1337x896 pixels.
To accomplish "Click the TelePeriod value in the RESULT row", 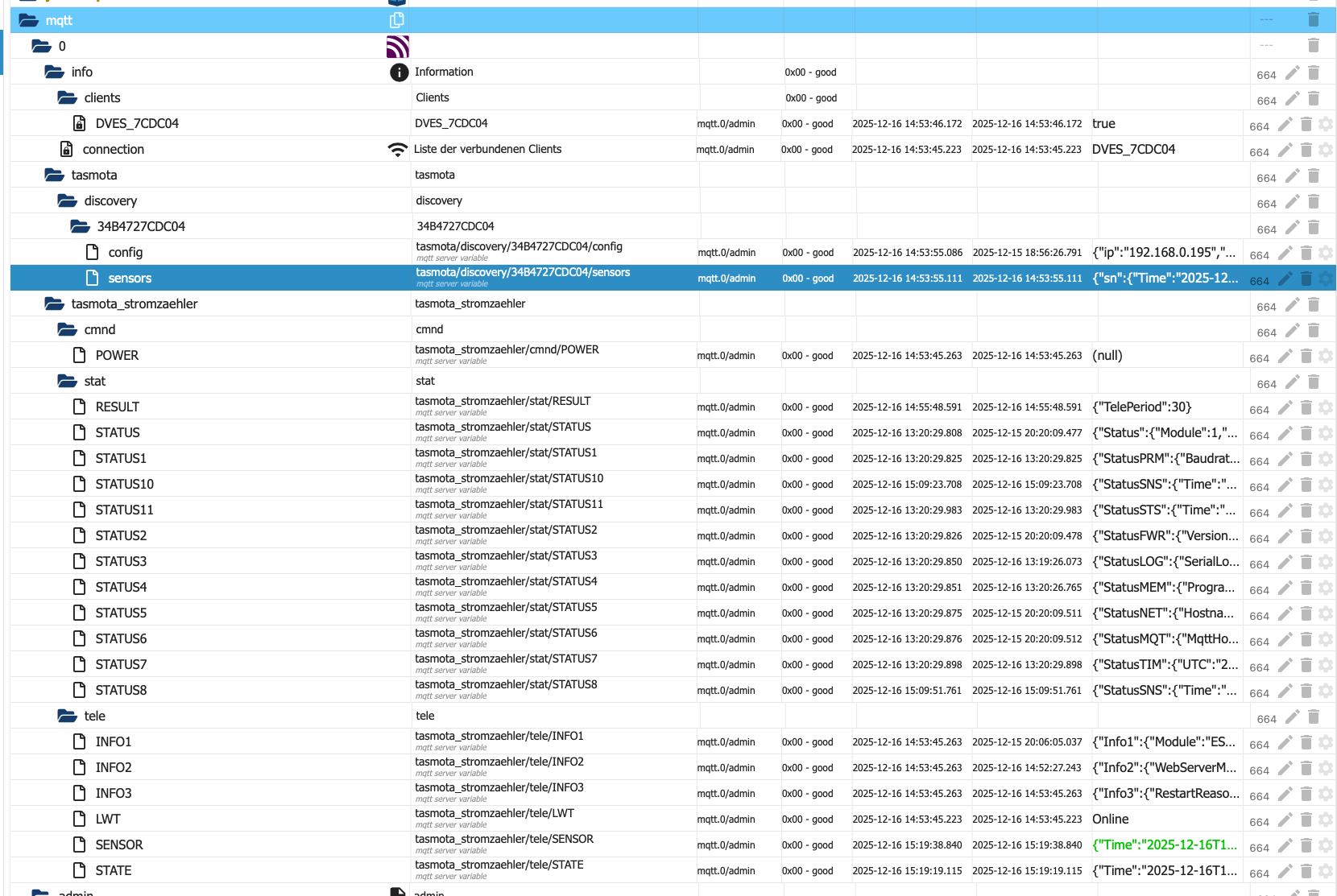I will click(x=1141, y=407).
